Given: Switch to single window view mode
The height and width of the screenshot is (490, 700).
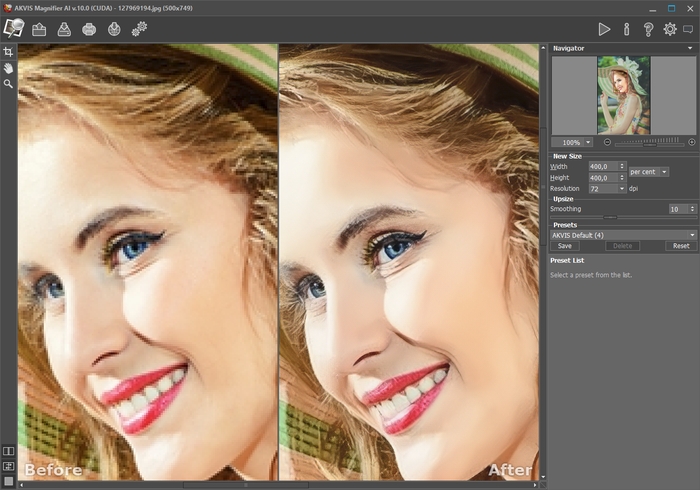Looking at the screenshot, I should point(8,481).
